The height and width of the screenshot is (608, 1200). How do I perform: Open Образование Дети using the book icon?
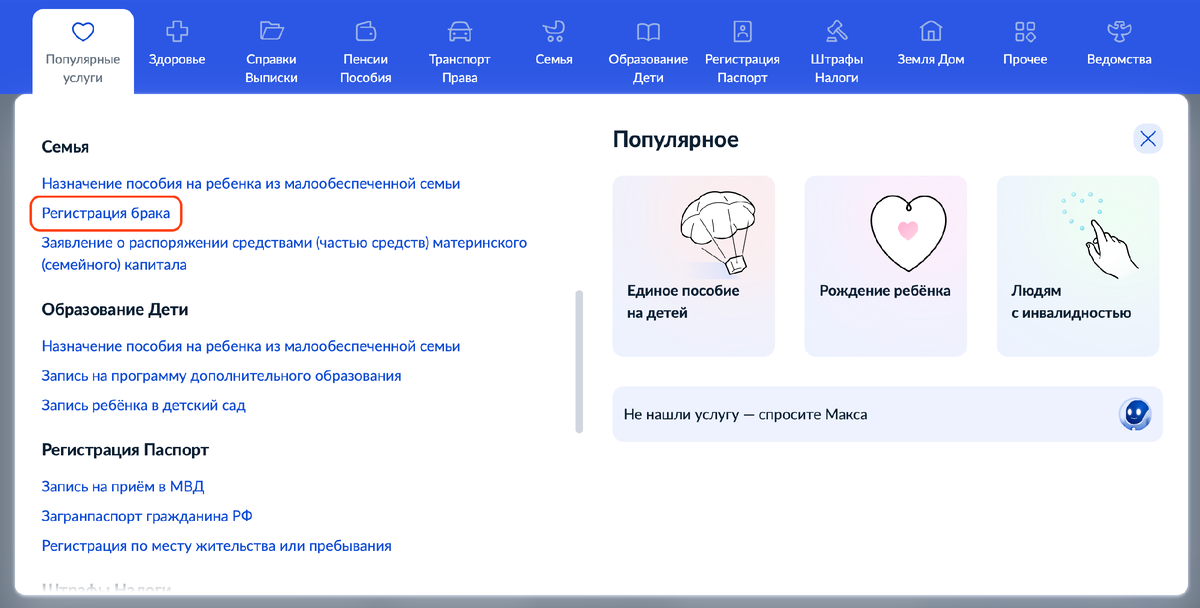648,30
